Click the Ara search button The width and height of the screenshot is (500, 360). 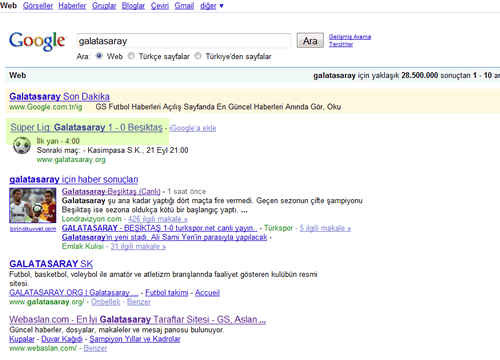tap(310, 41)
